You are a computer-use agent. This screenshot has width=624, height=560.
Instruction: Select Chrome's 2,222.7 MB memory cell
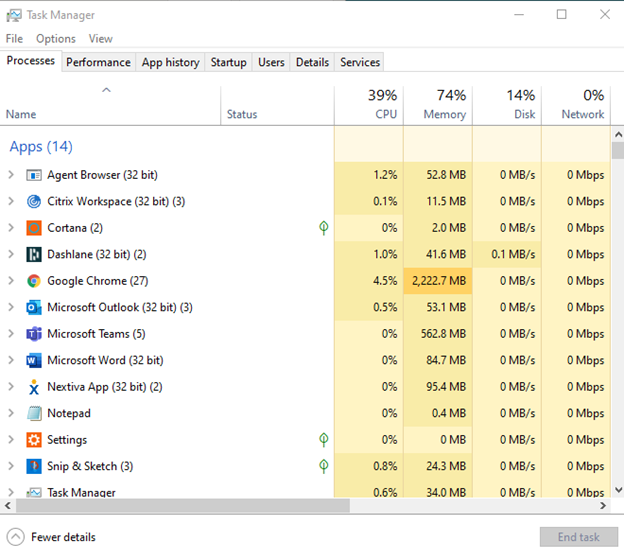point(438,281)
